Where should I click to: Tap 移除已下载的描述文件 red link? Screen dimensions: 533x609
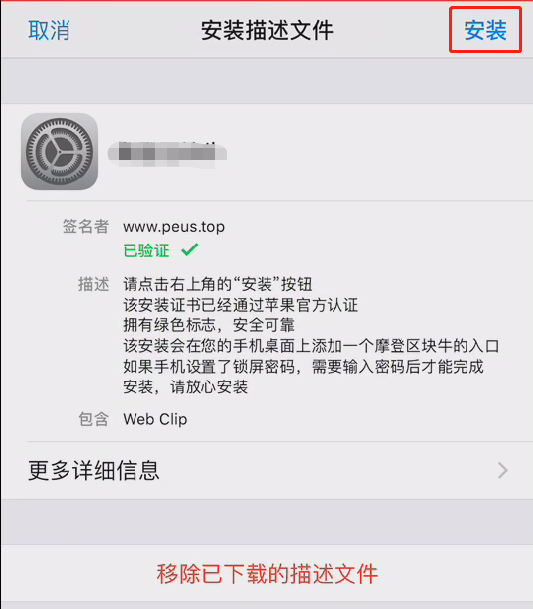[x=266, y=574]
